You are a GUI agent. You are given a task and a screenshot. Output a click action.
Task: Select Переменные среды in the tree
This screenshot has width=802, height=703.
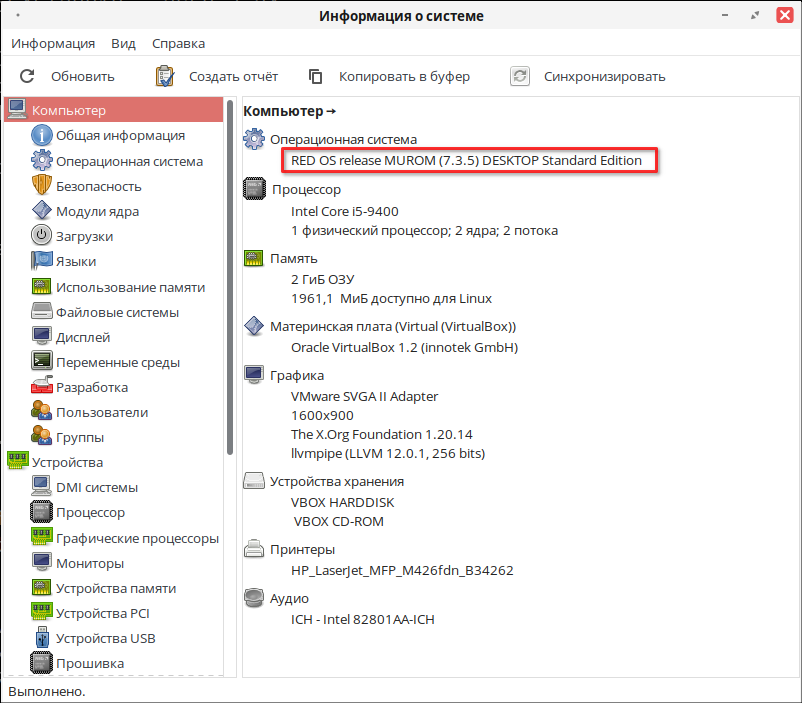click(118, 362)
